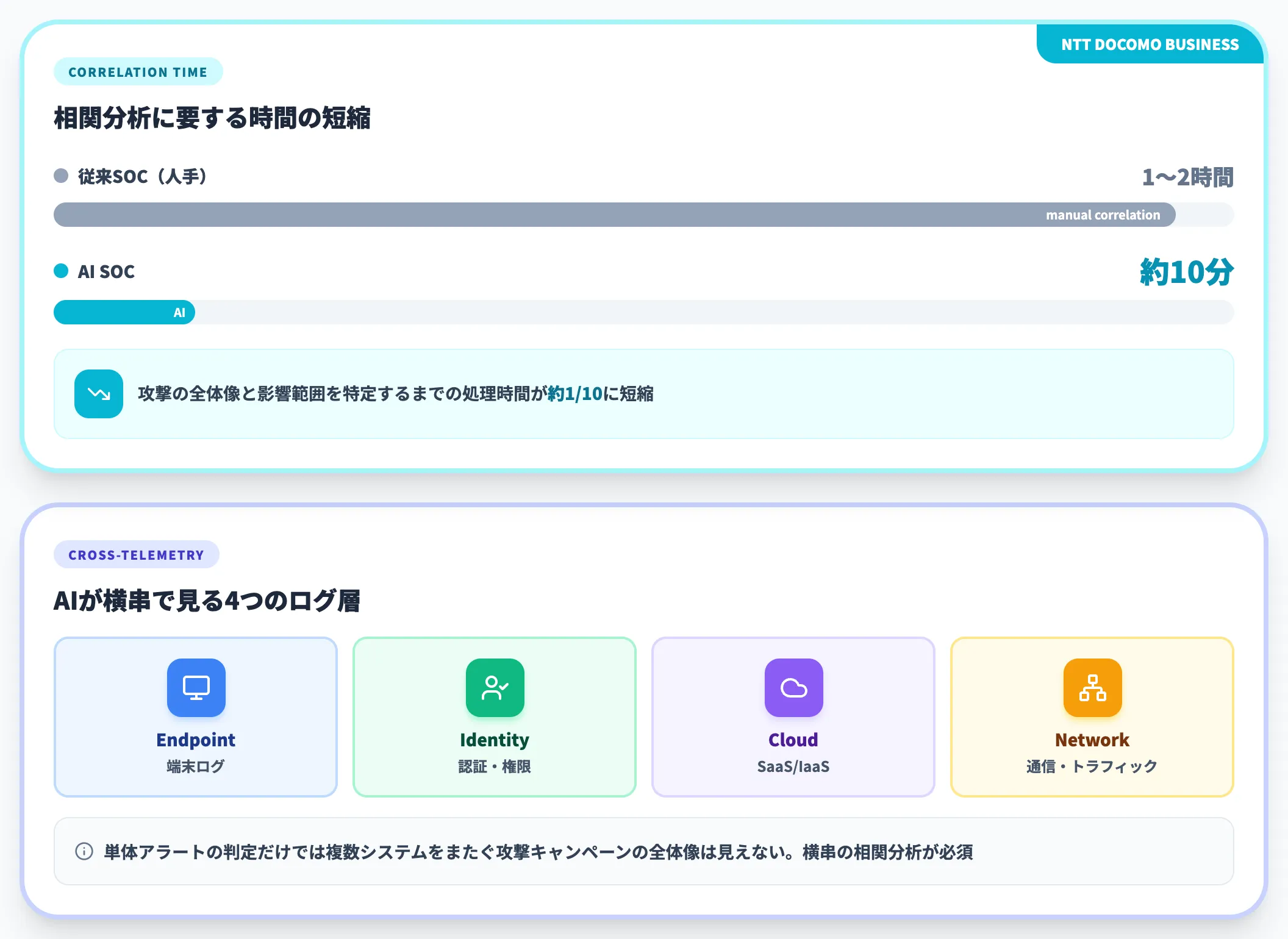Click the note 横串の相関分析が必須
The image size is (1288, 939).
tap(888, 852)
